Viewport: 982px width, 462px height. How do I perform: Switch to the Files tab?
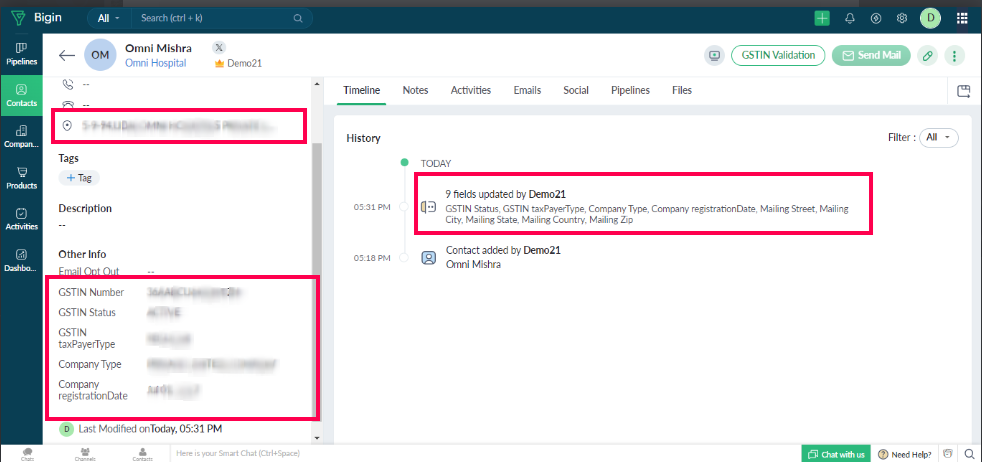pyautogui.click(x=681, y=90)
